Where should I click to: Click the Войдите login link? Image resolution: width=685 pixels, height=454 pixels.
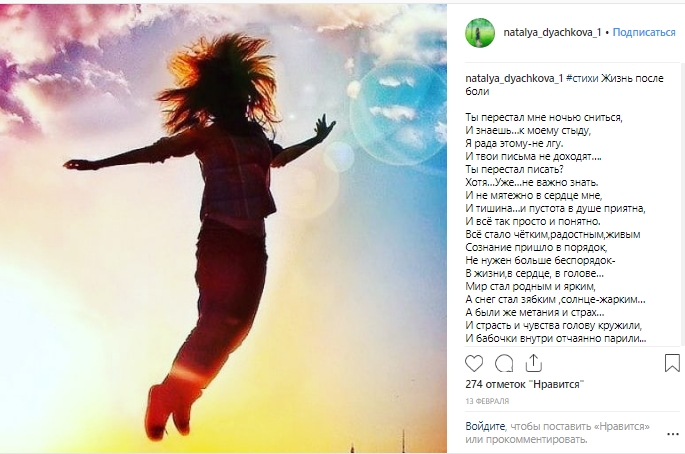(x=485, y=426)
